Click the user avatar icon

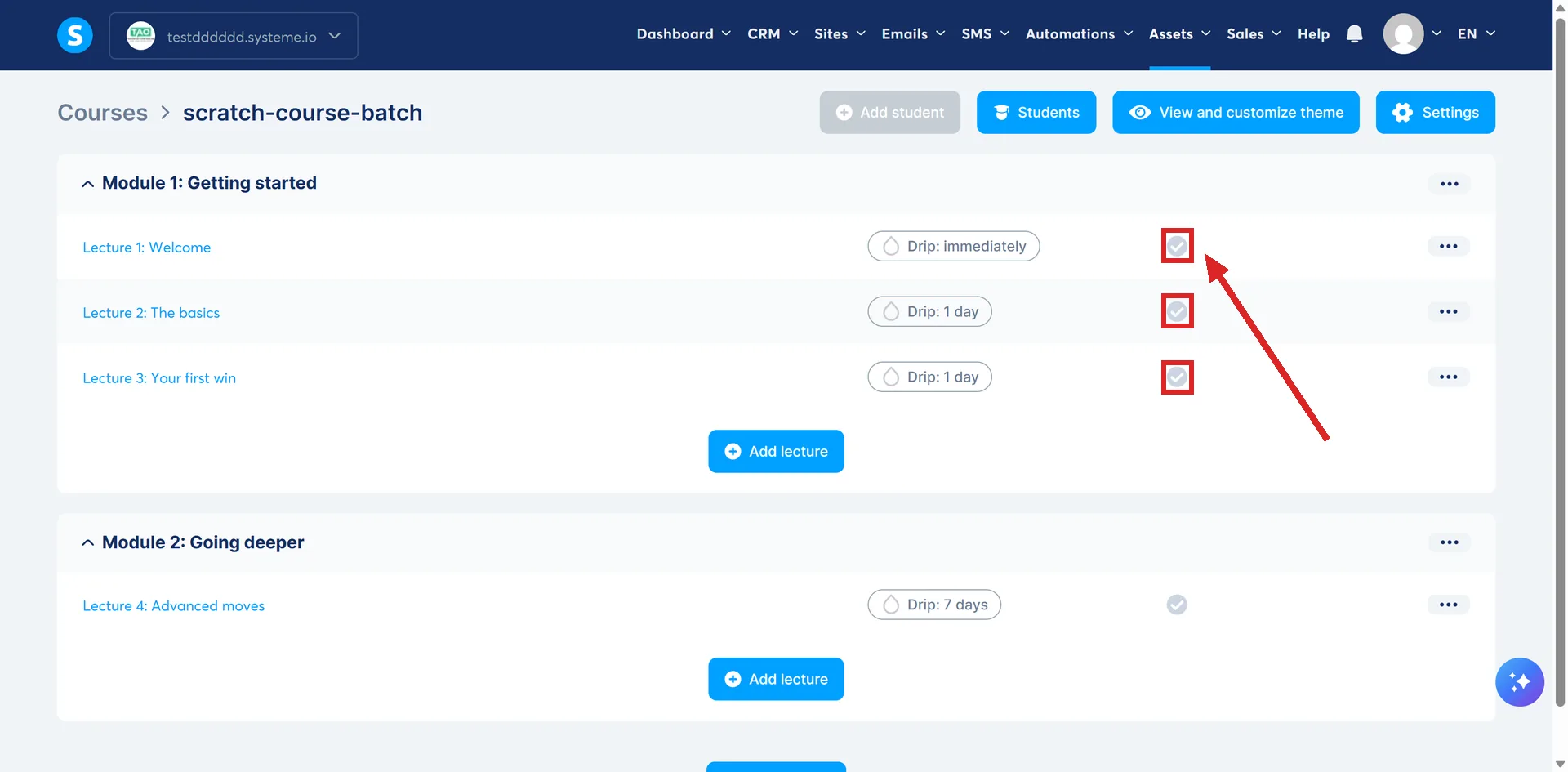pos(1403,33)
